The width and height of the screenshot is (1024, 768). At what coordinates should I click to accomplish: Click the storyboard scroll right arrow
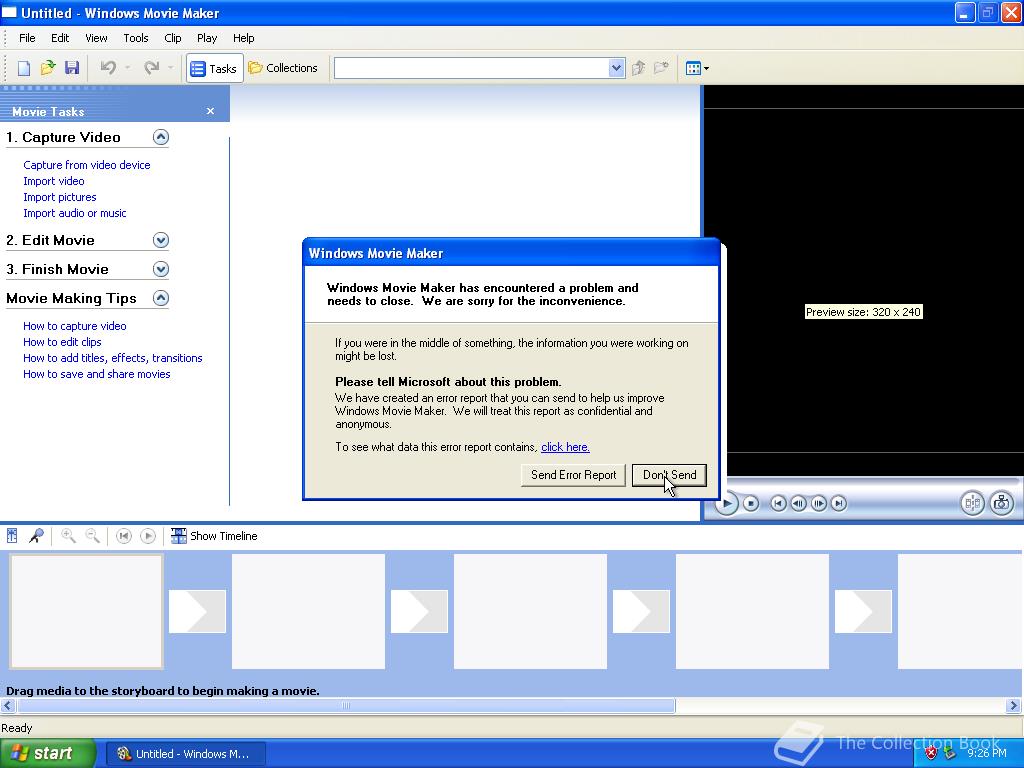pyautogui.click(x=1014, y=705)
